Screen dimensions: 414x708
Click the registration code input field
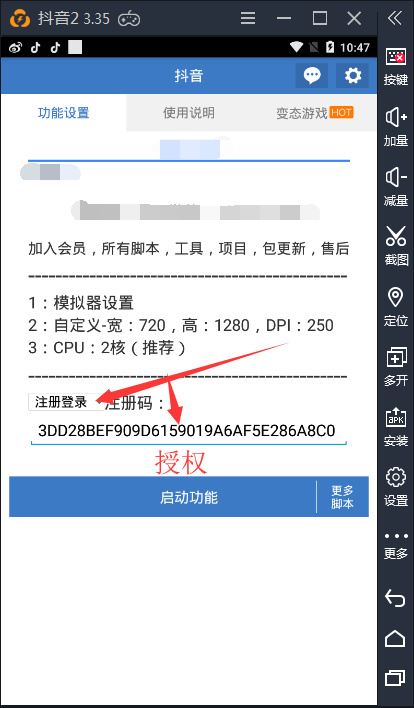pos(189,431)
